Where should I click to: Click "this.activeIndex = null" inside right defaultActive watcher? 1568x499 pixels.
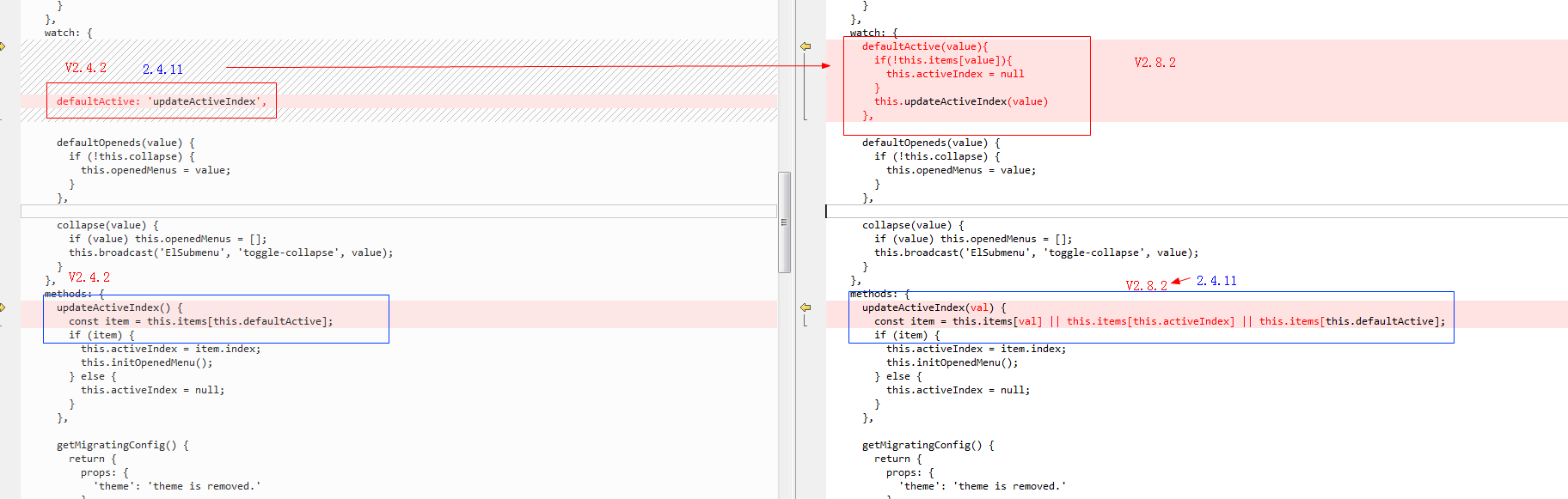[x=955, y=74]
